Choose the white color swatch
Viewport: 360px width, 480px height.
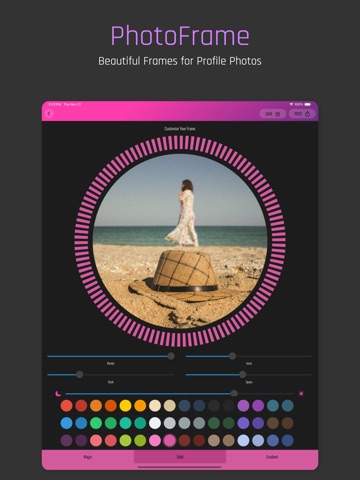point(155,423)
